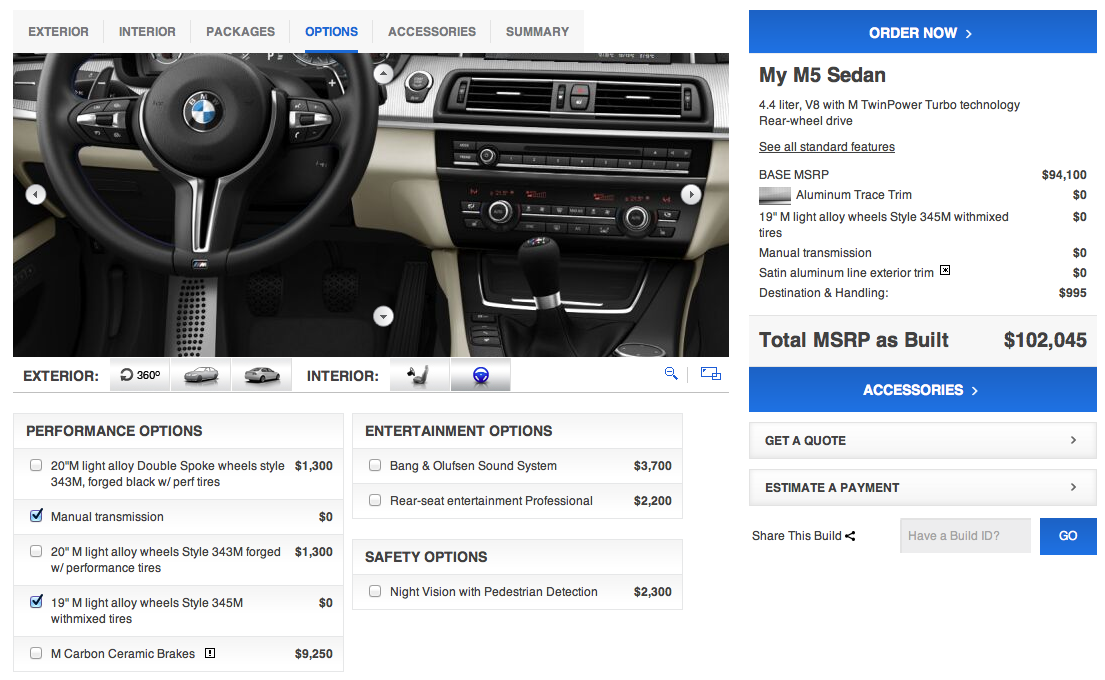Click the Have a Build ID input field
Viewport: 1105px width, 680px height.
click(964, 536)
